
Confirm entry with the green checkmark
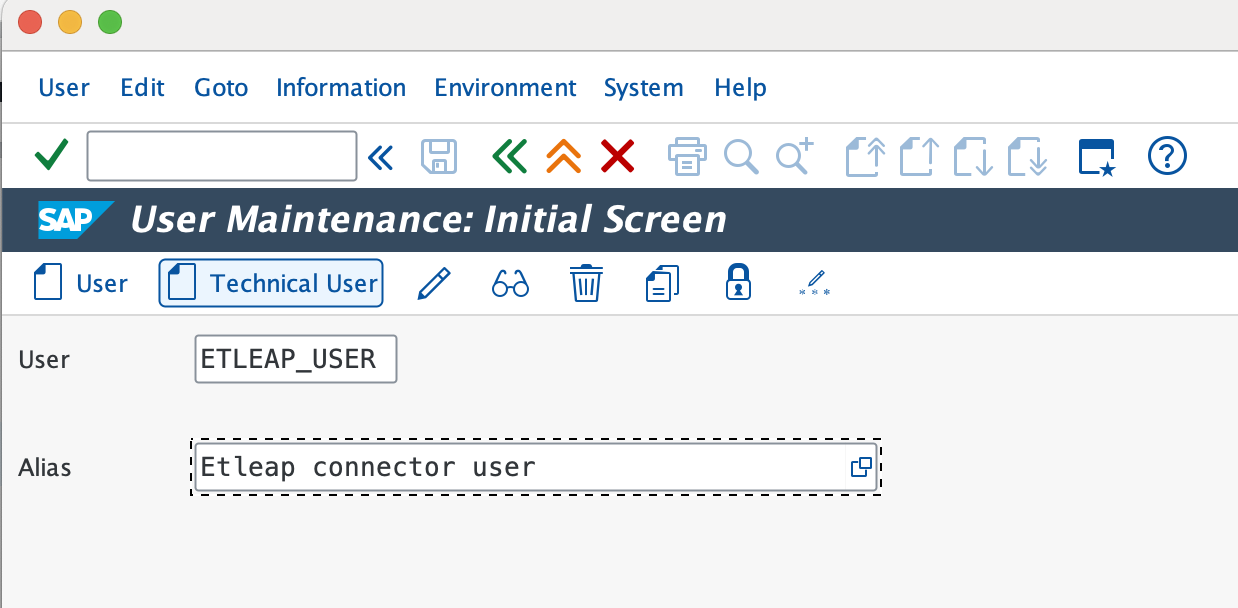(x=50, y=156)
